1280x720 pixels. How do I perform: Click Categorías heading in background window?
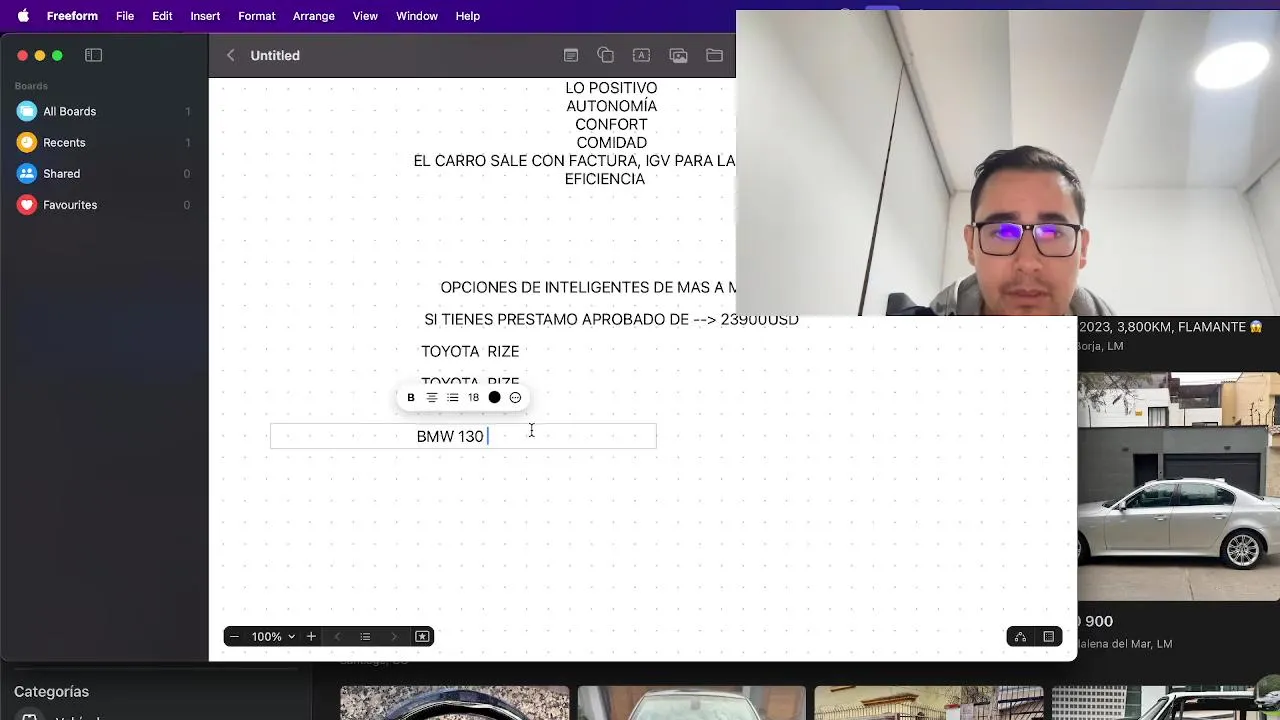point(51,692)
